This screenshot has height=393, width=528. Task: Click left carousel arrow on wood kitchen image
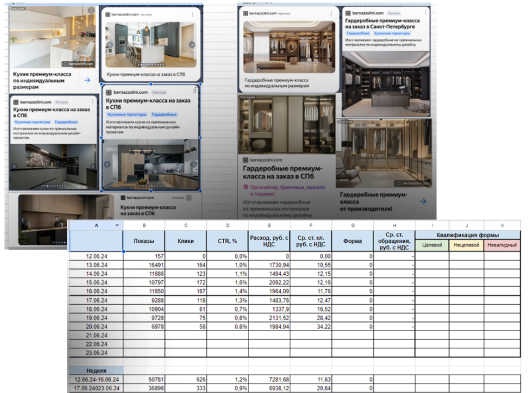pyautogui.click(x=107, y=164)
